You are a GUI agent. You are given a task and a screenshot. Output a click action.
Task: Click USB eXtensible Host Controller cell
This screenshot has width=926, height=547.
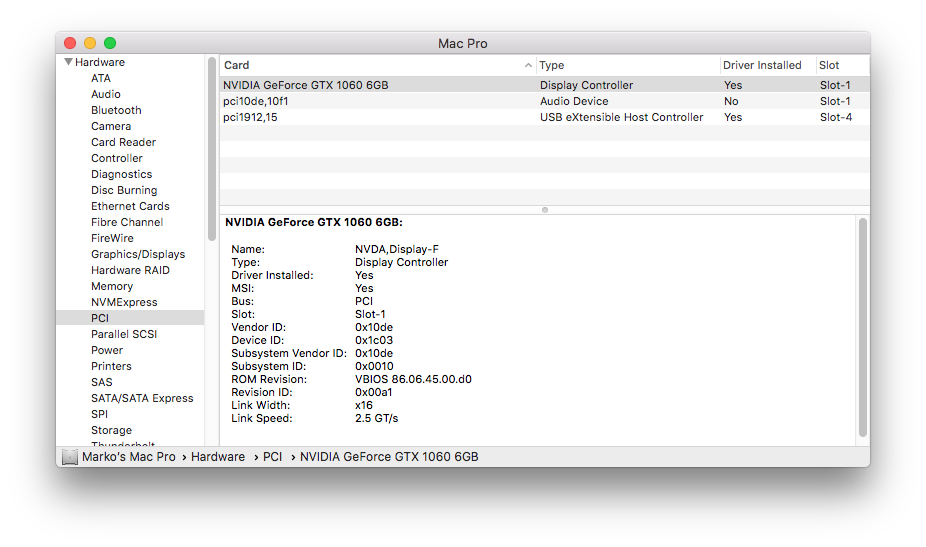(621, 117)
